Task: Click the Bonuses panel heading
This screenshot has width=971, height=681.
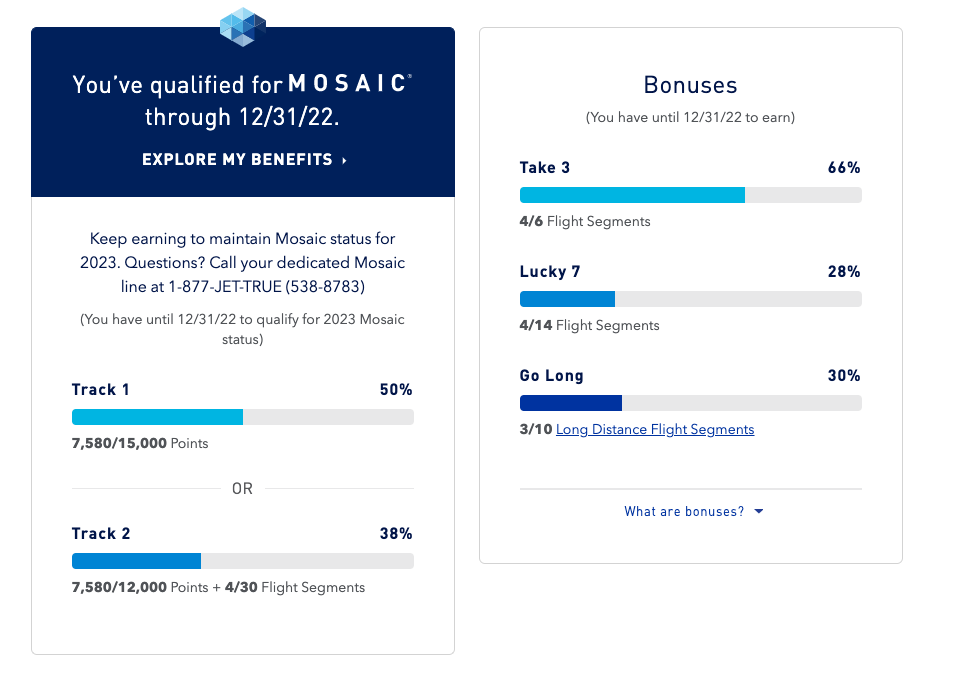Action: point(690,85)
